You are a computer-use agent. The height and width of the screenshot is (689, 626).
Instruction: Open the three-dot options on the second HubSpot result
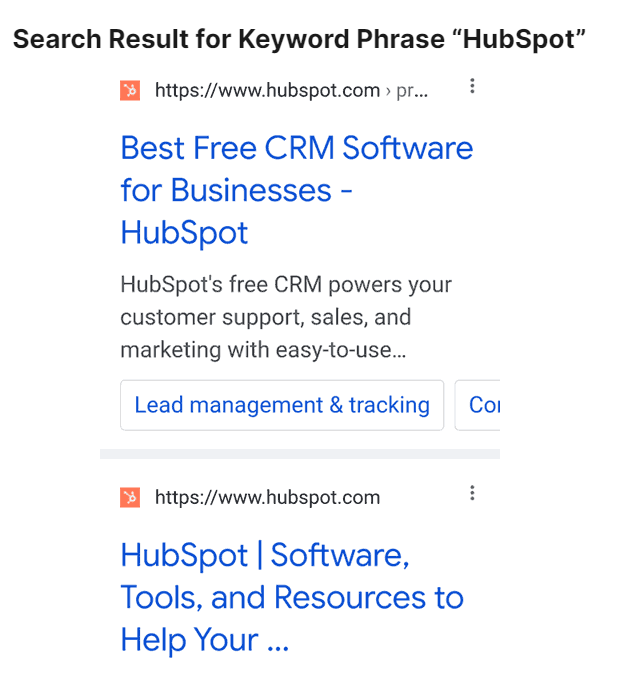(x=472, y=493)
